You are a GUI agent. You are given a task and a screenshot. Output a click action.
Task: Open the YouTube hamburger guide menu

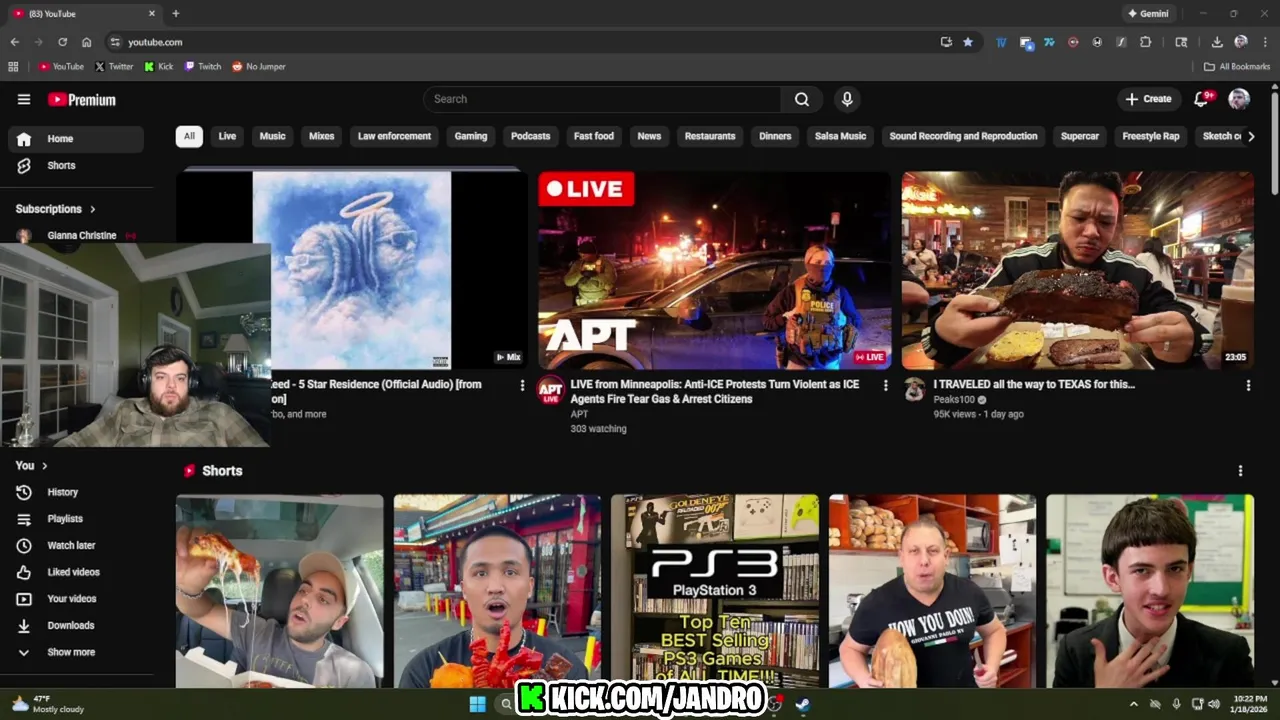tap(24, 99)
